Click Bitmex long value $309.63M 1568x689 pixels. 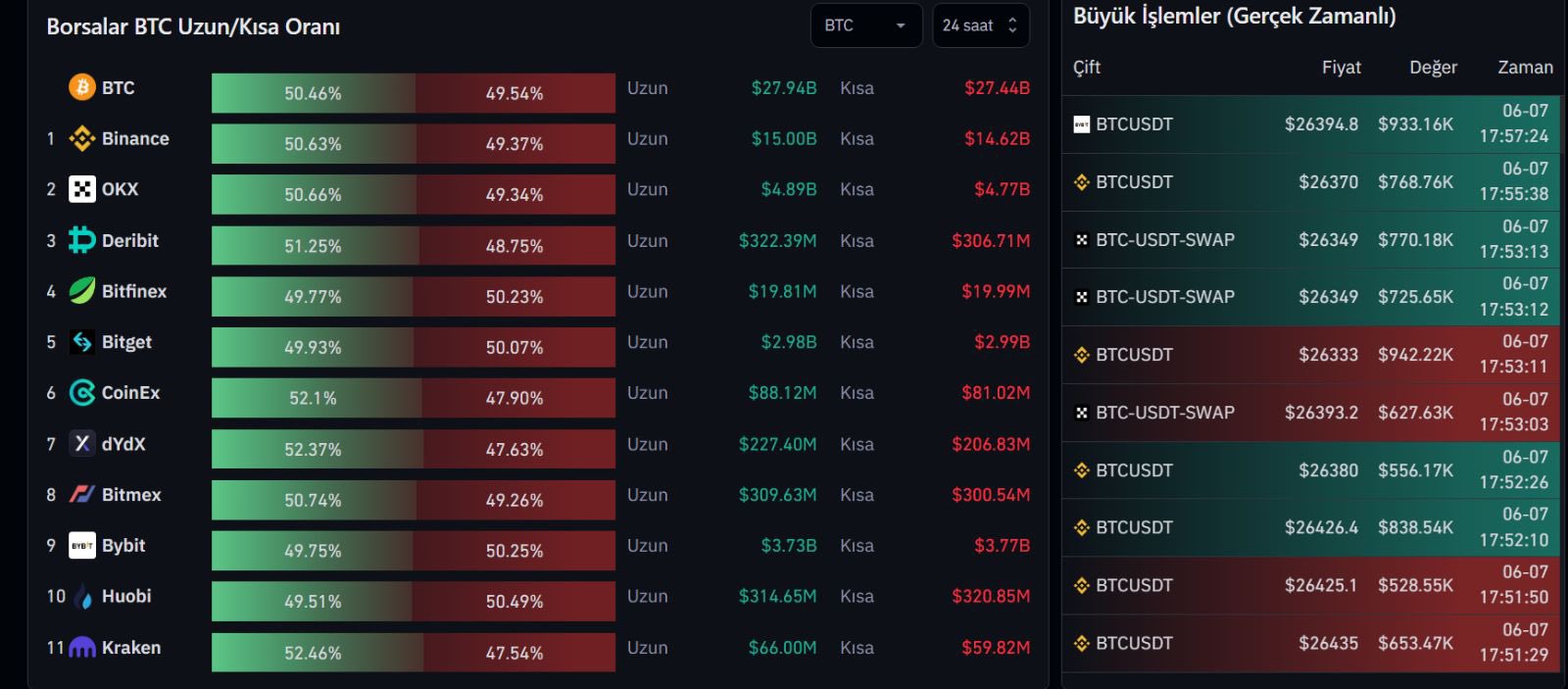click(x=777, y=495)
